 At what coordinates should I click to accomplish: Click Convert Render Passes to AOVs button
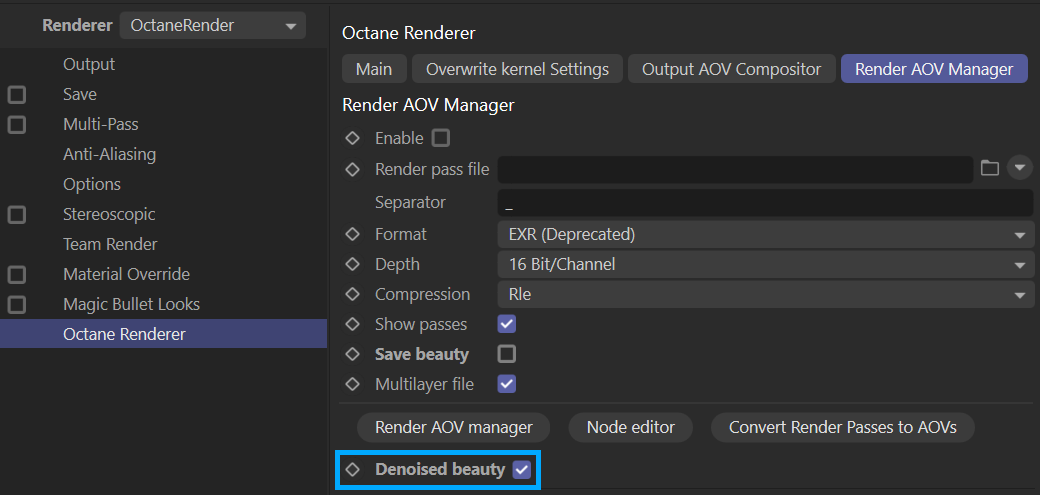(x=842, y=427)
